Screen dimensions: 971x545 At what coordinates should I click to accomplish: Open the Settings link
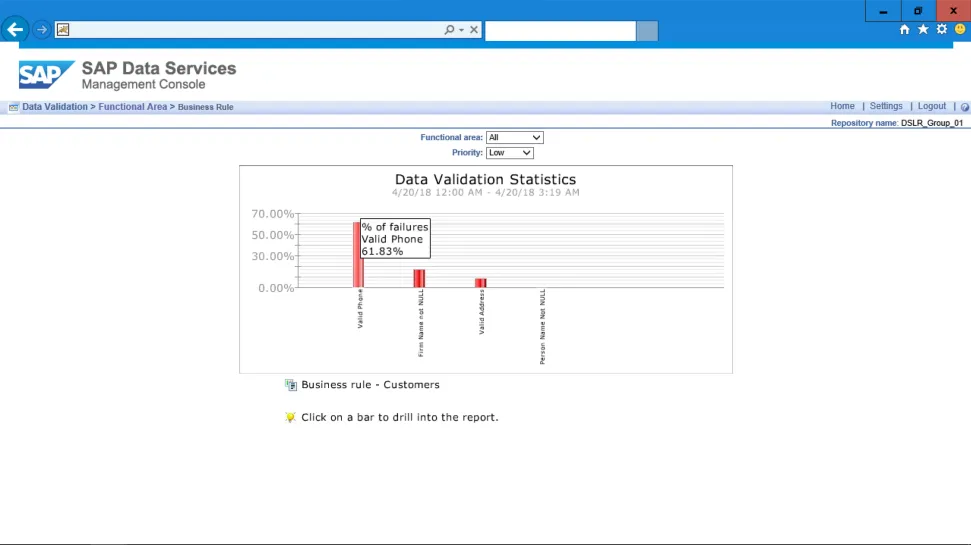click(886, 106)
